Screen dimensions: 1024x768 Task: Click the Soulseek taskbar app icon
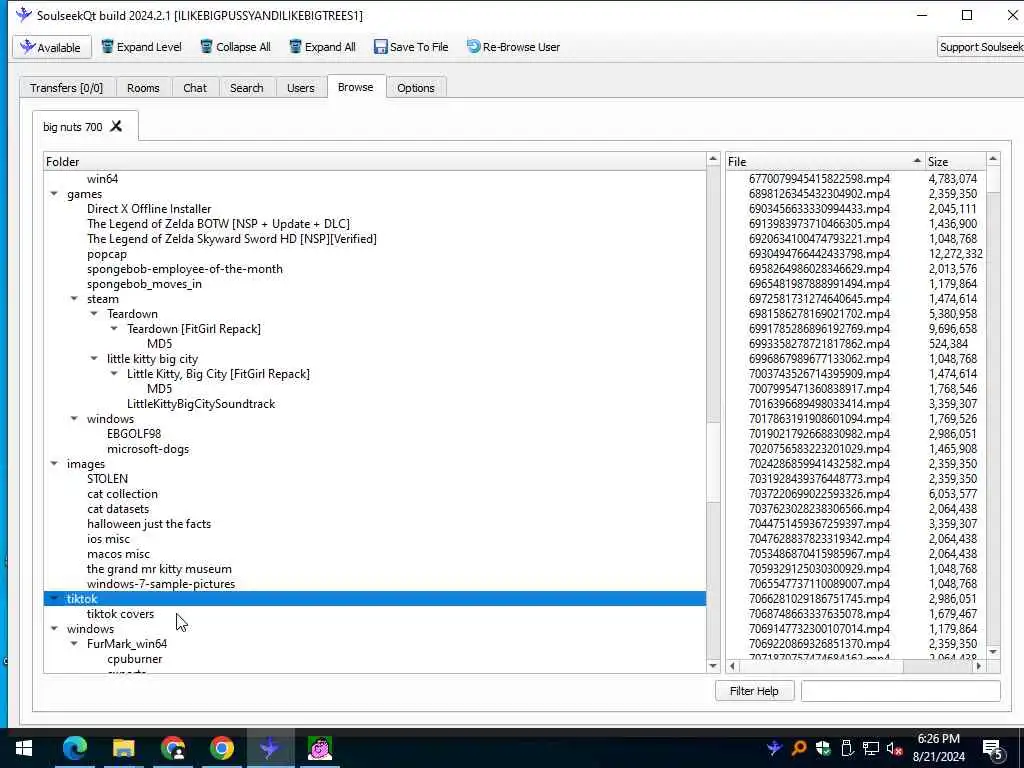tap(270, 748)
